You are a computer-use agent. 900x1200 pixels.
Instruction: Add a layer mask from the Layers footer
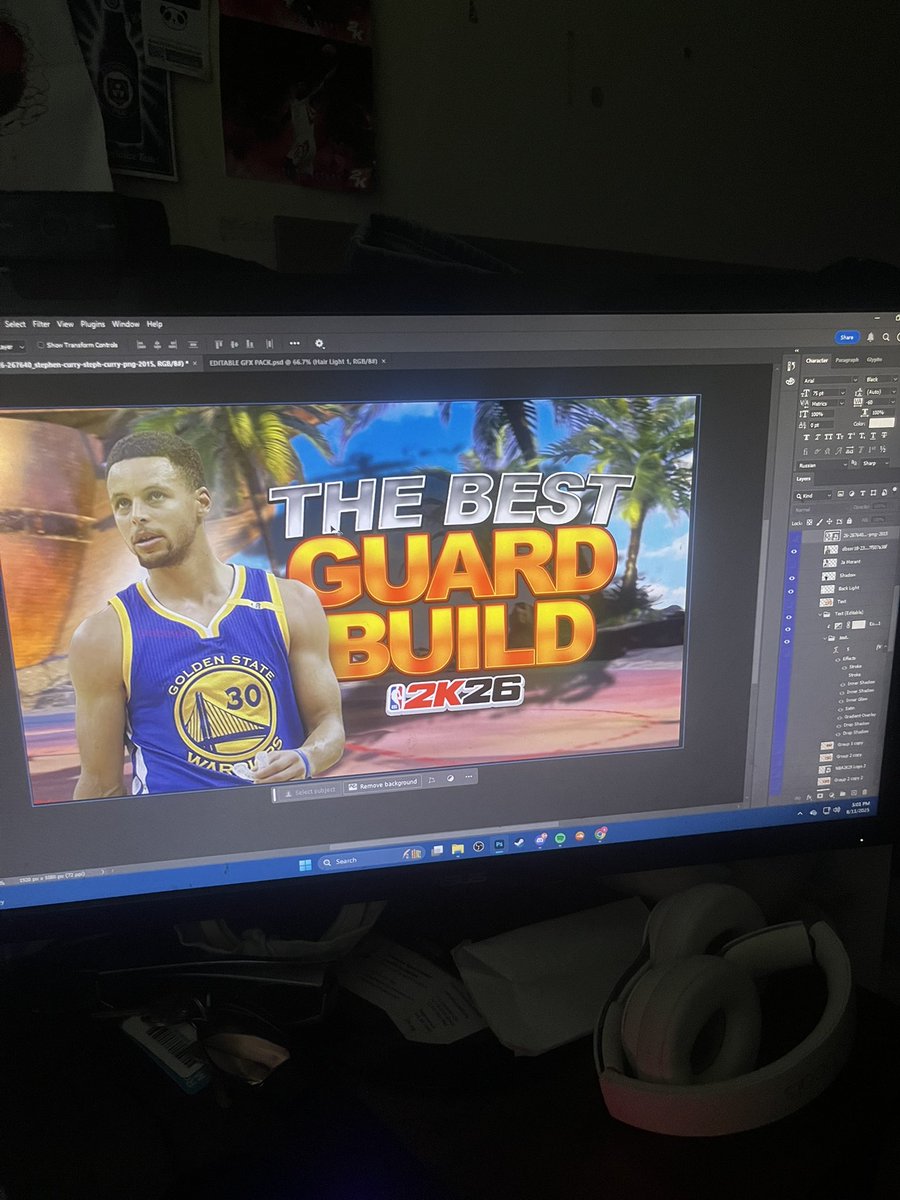pyautogui.click(x=820, y=796)
